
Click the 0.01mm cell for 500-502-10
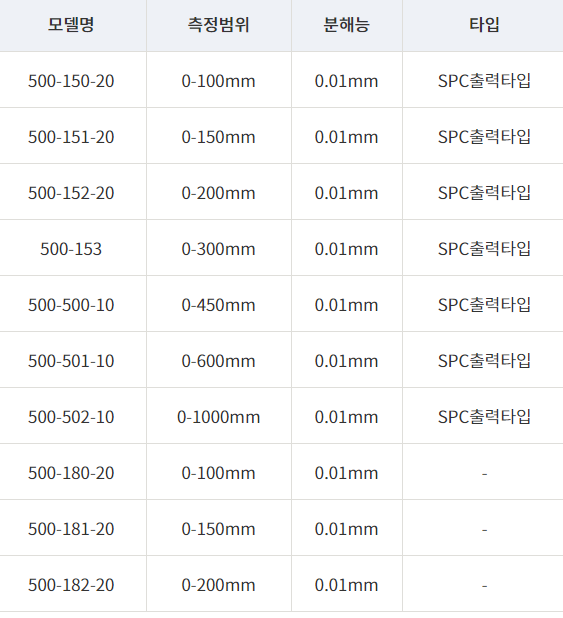[347, 417]
